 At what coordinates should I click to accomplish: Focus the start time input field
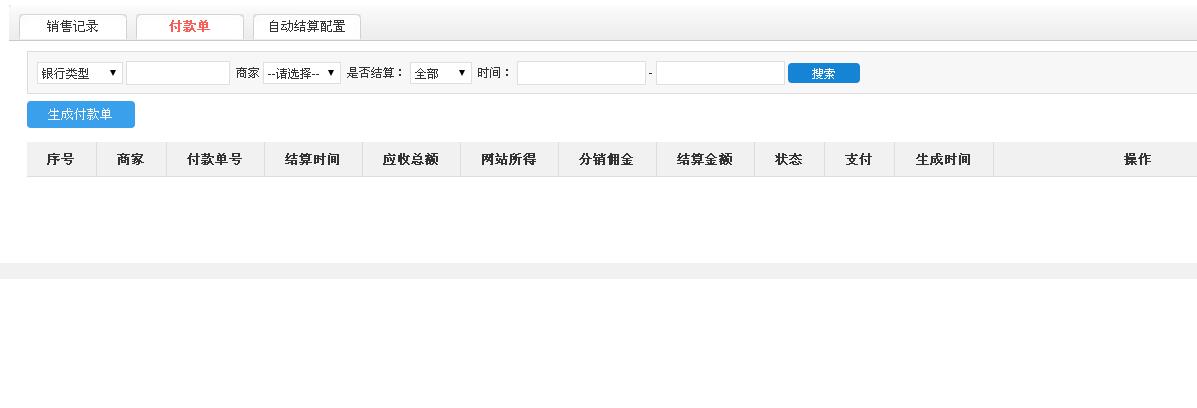pos(581,73)
